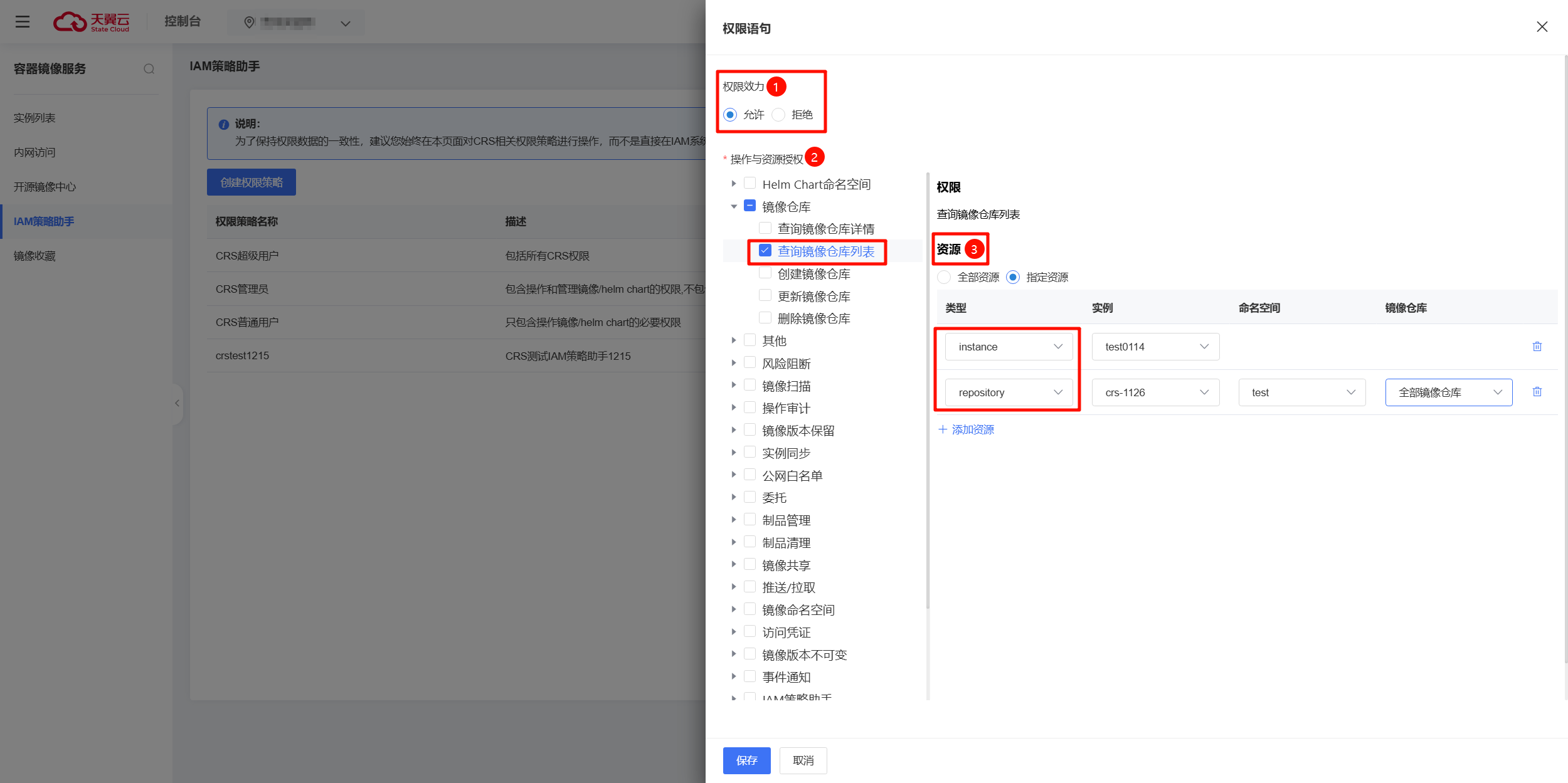1568x783 pixels.
Task: Click the hamburger menu icon
Action: click(x=23, y=22)
